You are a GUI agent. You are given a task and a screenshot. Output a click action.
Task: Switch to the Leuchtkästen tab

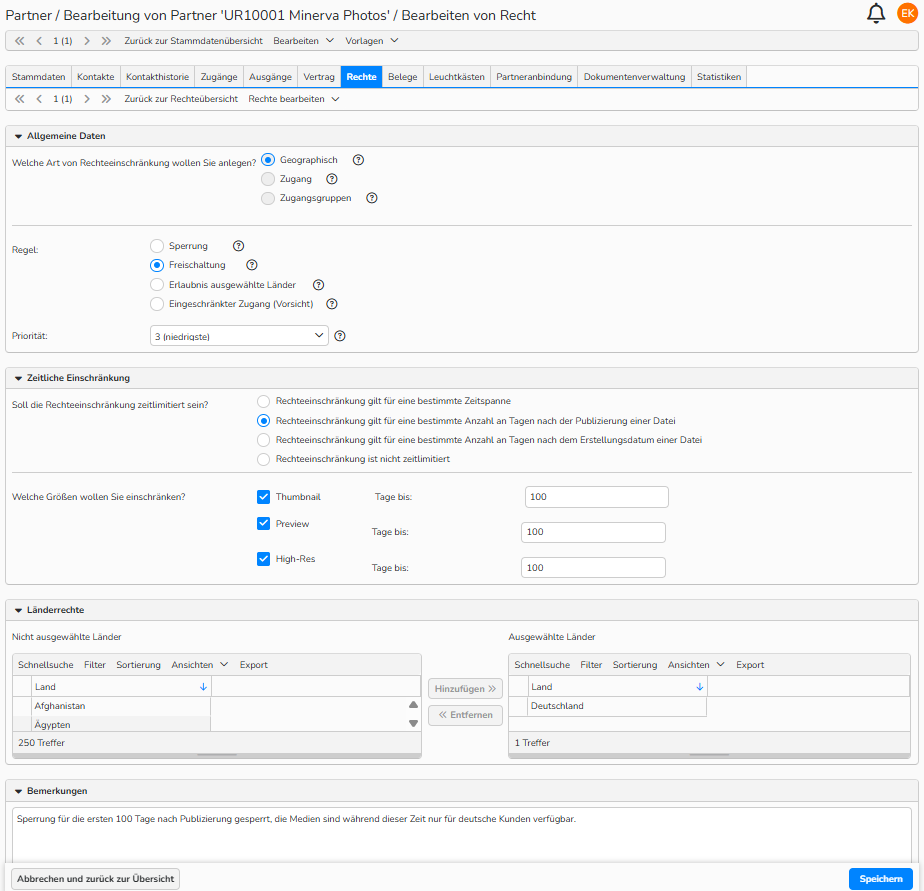(457, 77)
